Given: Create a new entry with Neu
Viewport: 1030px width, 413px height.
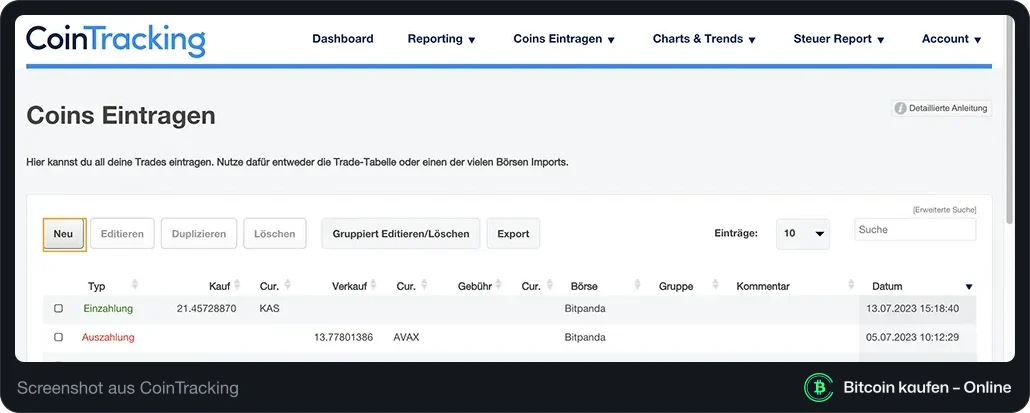Looking at the screenshot, I should [x=64, y=234].
